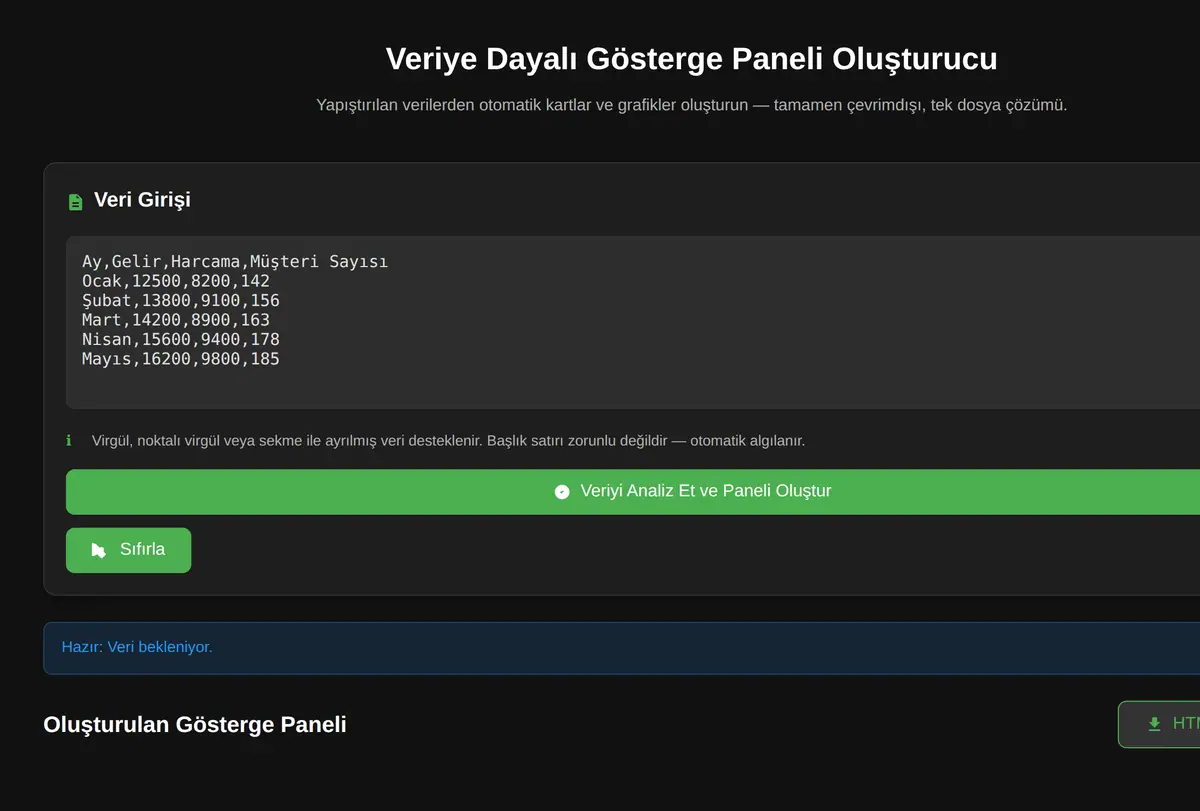This screenshot has width=1200, height=811.
Task: Click the Veri Girişi section heading
Action: [x=142, y=200]
